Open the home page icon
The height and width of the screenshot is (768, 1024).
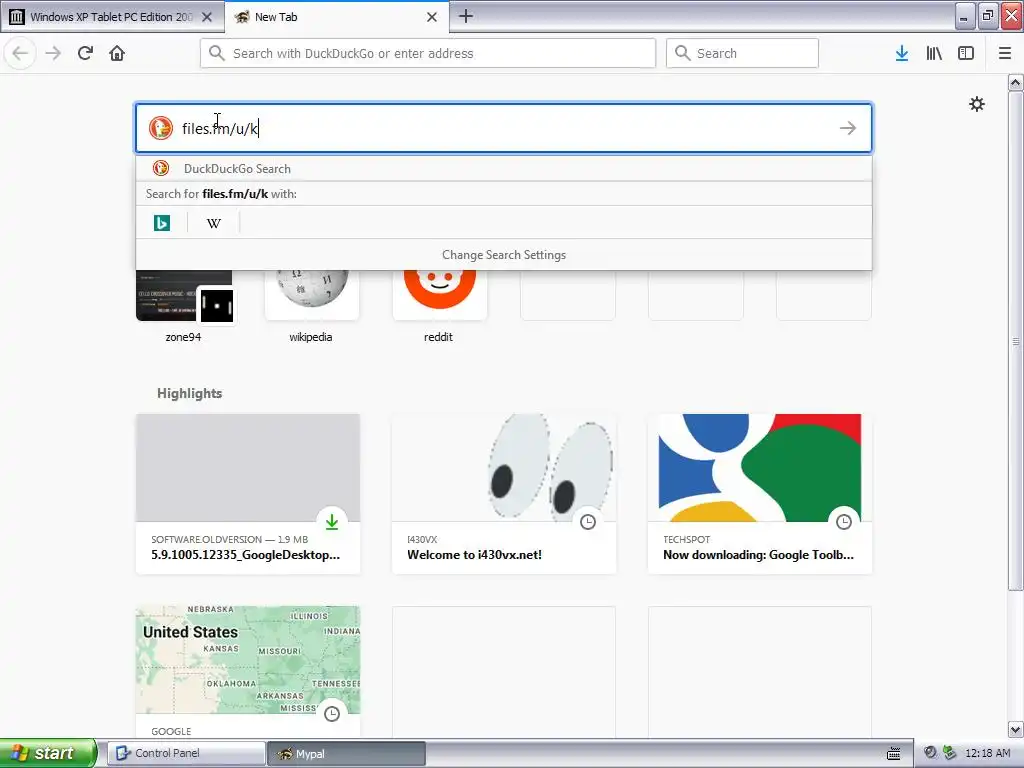[x=117, y=54]
